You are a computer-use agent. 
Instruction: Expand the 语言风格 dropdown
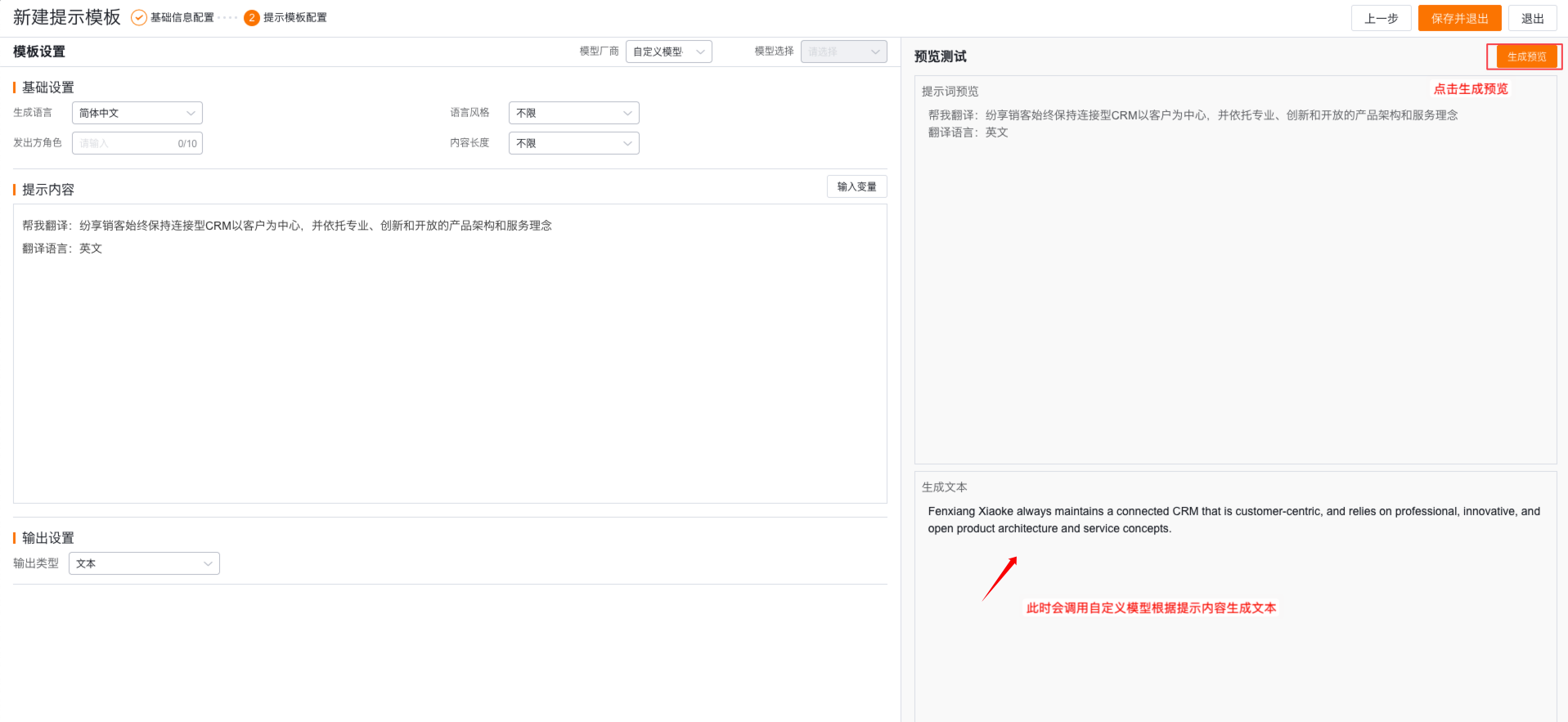(573, 113)
